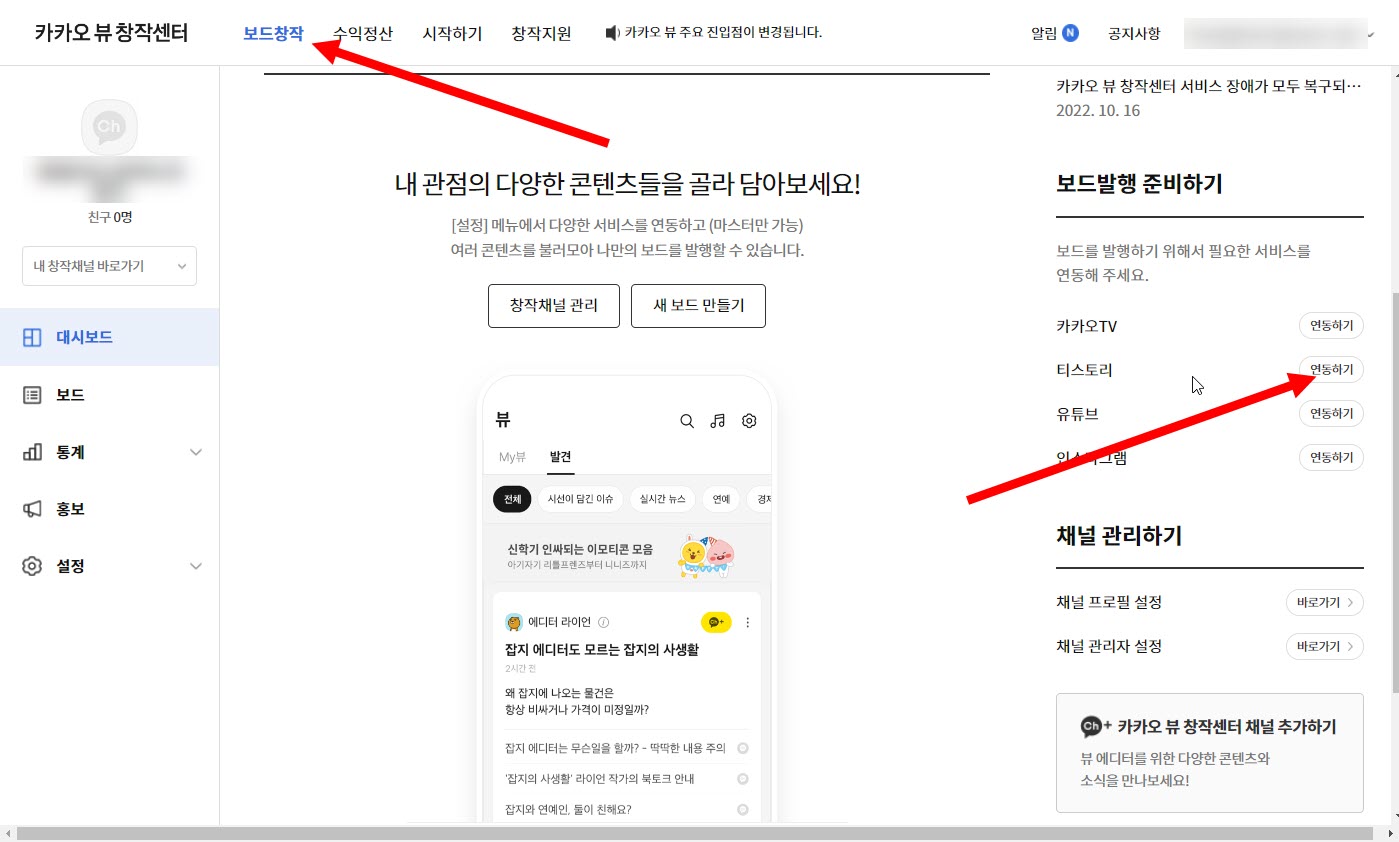Click the info icon beside 에디터 라이언
This screenshot has width=1399, height=842.
click(604, 622)
